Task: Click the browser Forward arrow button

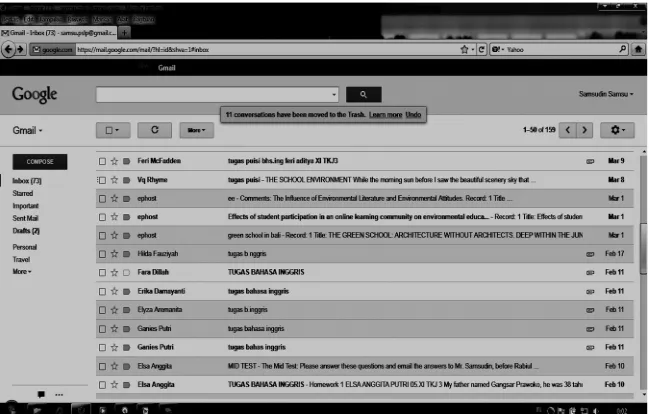Action: (20, 49)
